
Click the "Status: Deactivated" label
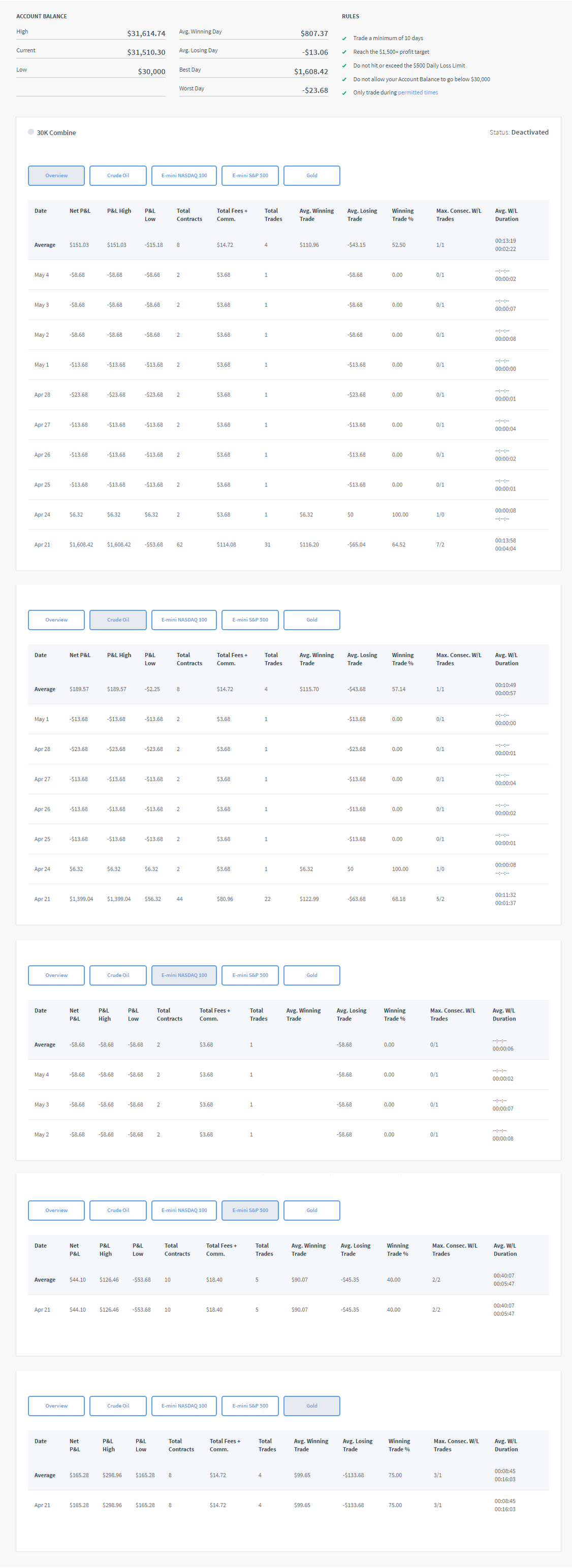click(518, 132)
